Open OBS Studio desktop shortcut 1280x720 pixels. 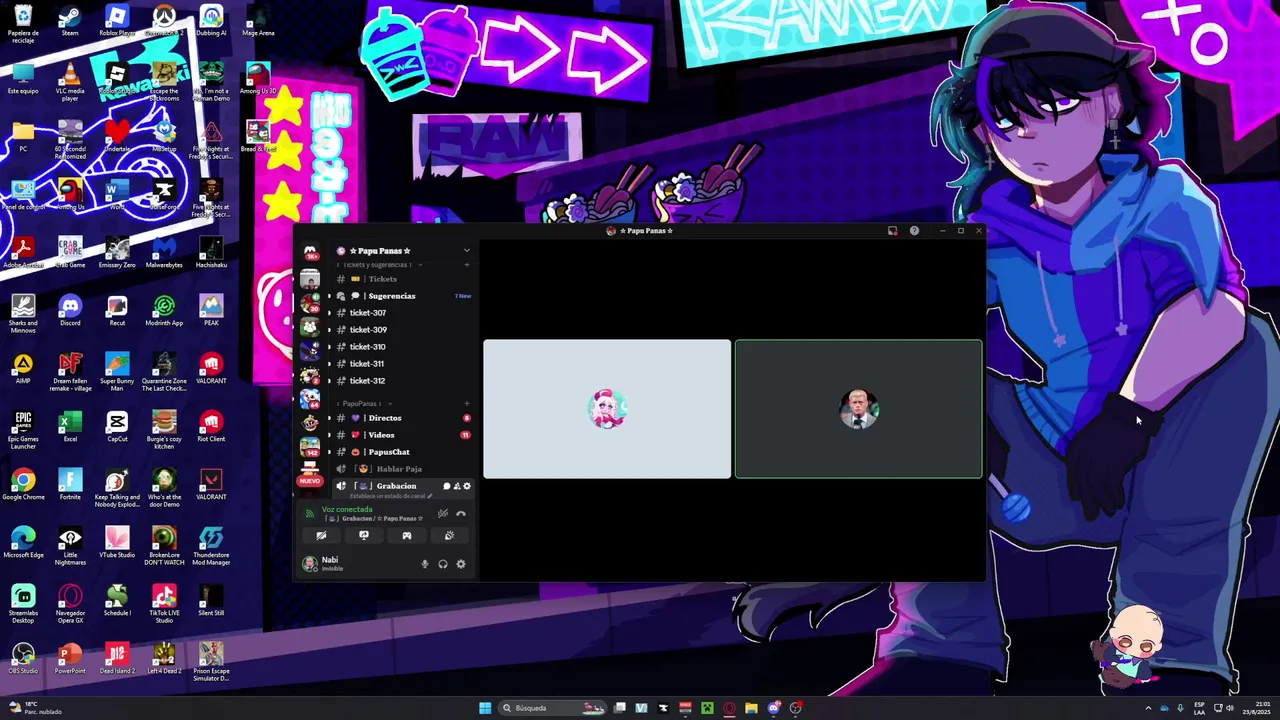click(23, 658)
